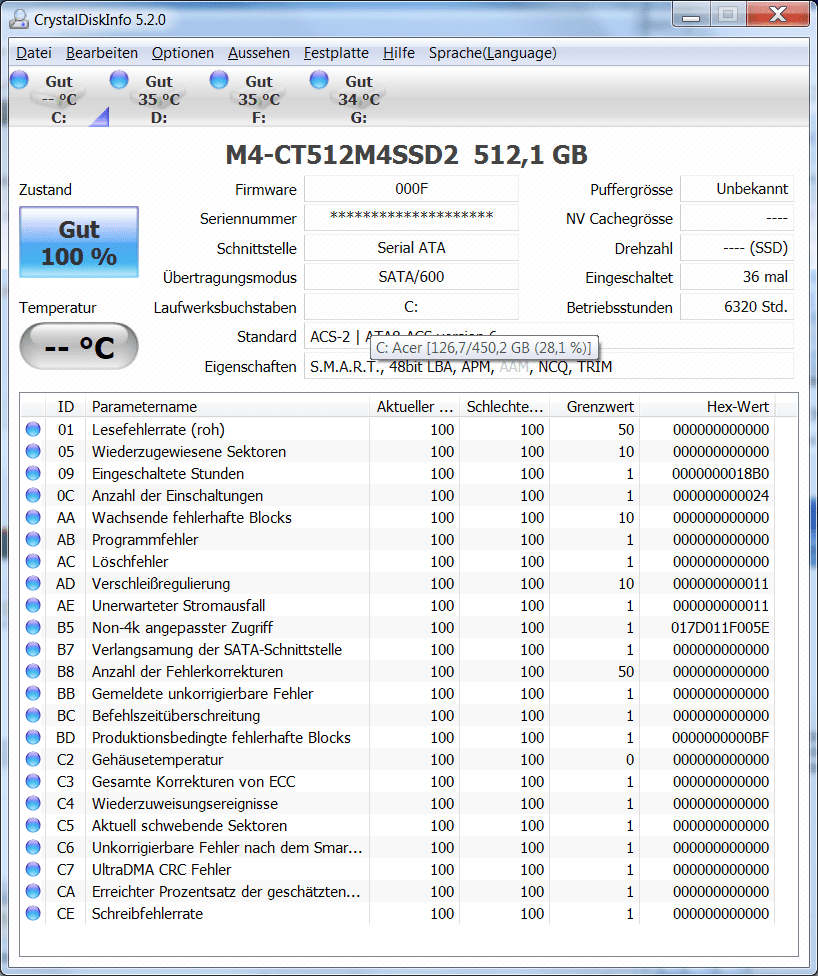Click status orb for Unerwarteter Stromausfall row

pos(33,605)
